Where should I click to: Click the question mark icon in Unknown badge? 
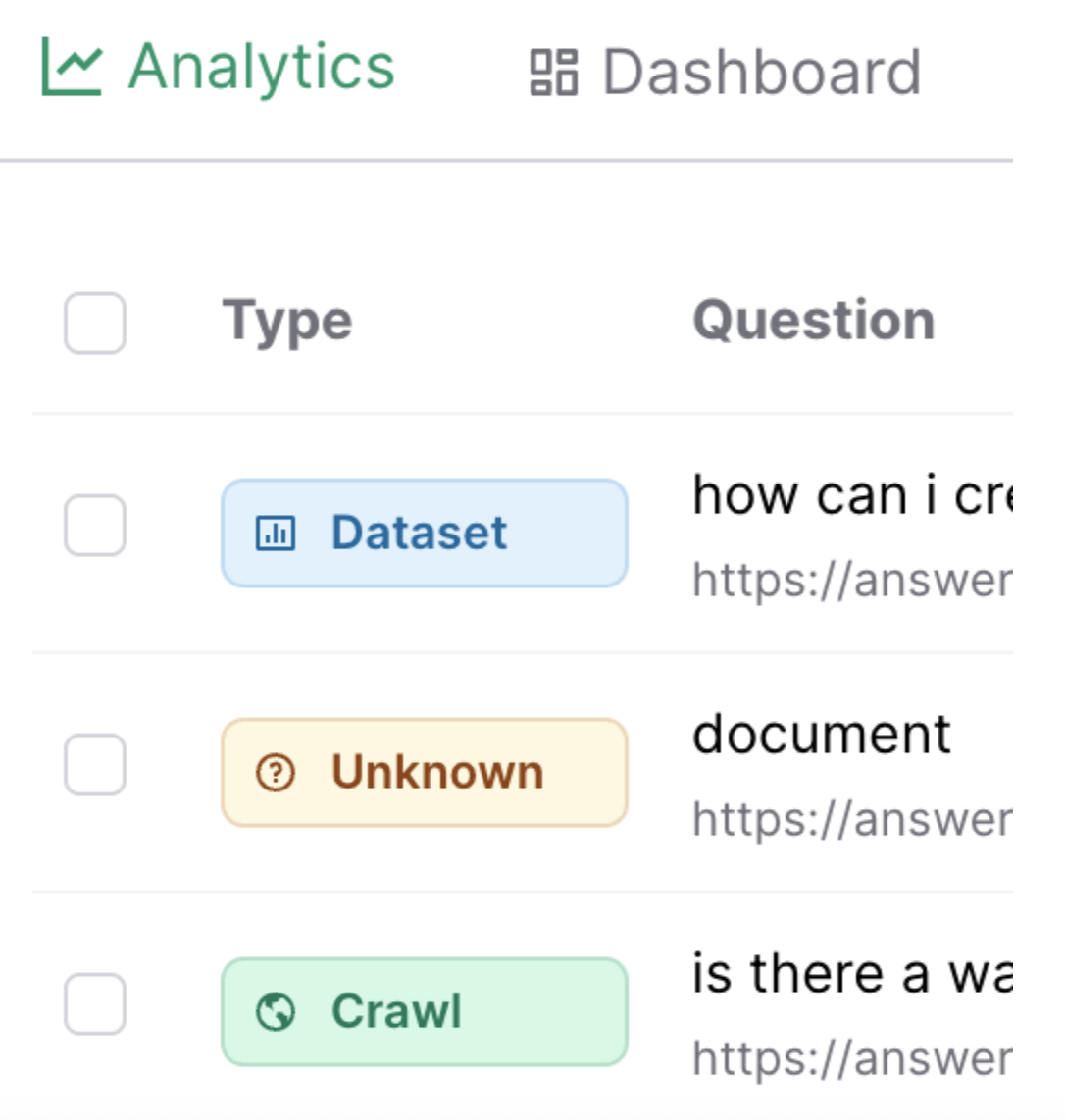(x=276, y=773)
